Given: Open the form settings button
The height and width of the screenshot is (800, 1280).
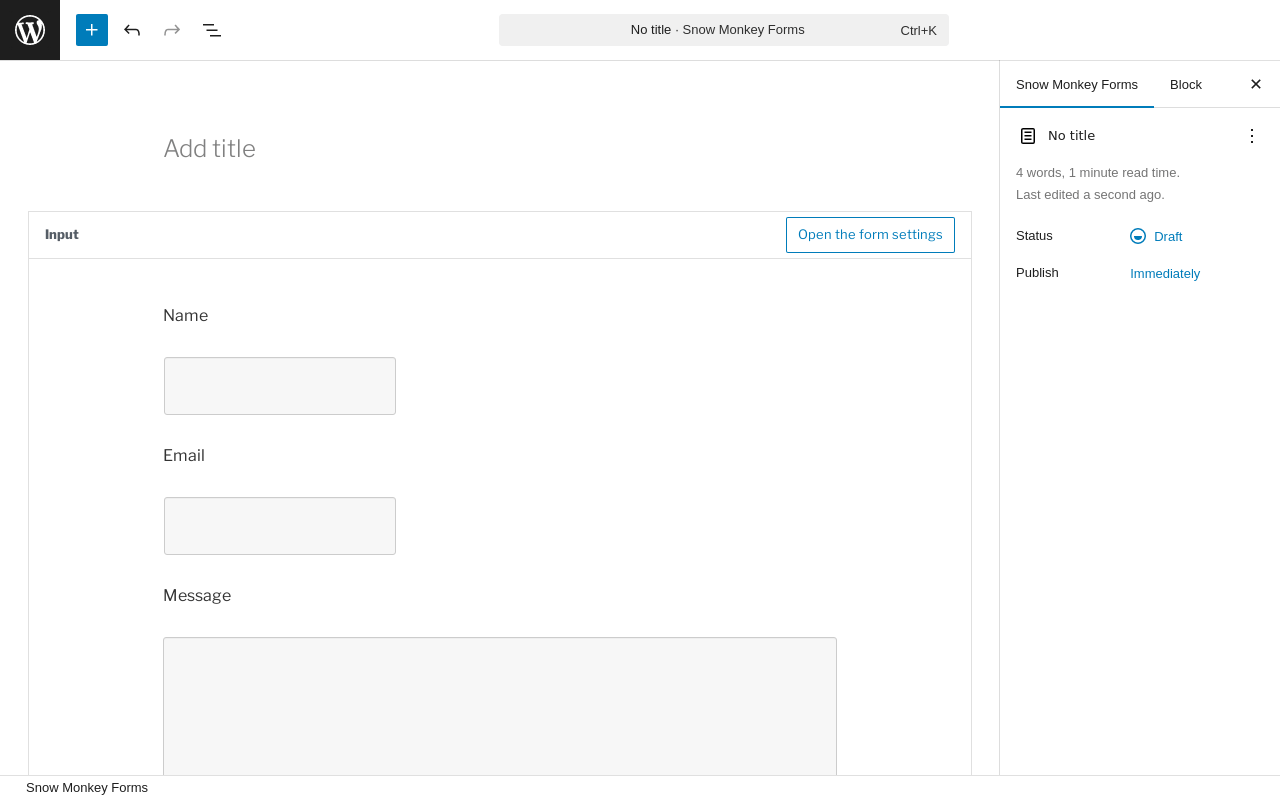Looking at the screenshot, I should point(870,235).
